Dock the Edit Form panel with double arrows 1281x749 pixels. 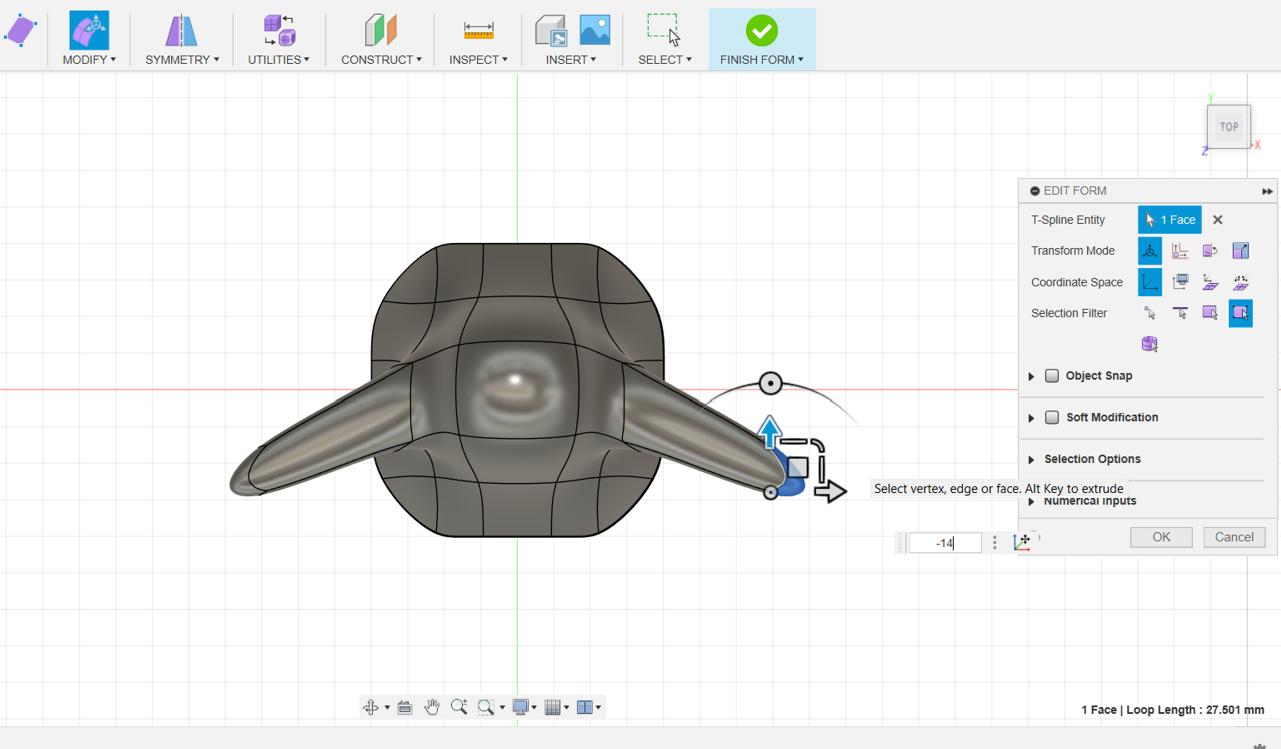coord(1267,191)
